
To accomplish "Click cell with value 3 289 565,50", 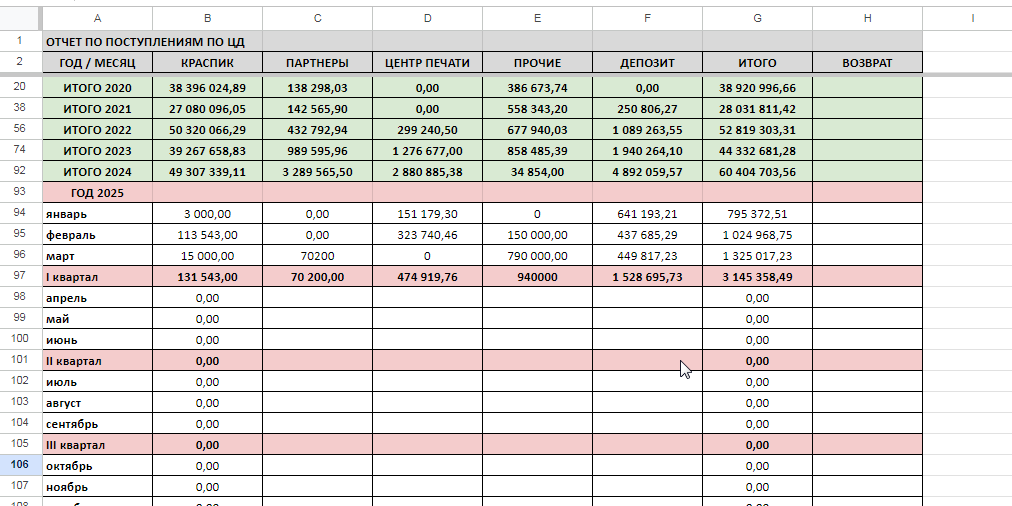I will pos(318,172).
